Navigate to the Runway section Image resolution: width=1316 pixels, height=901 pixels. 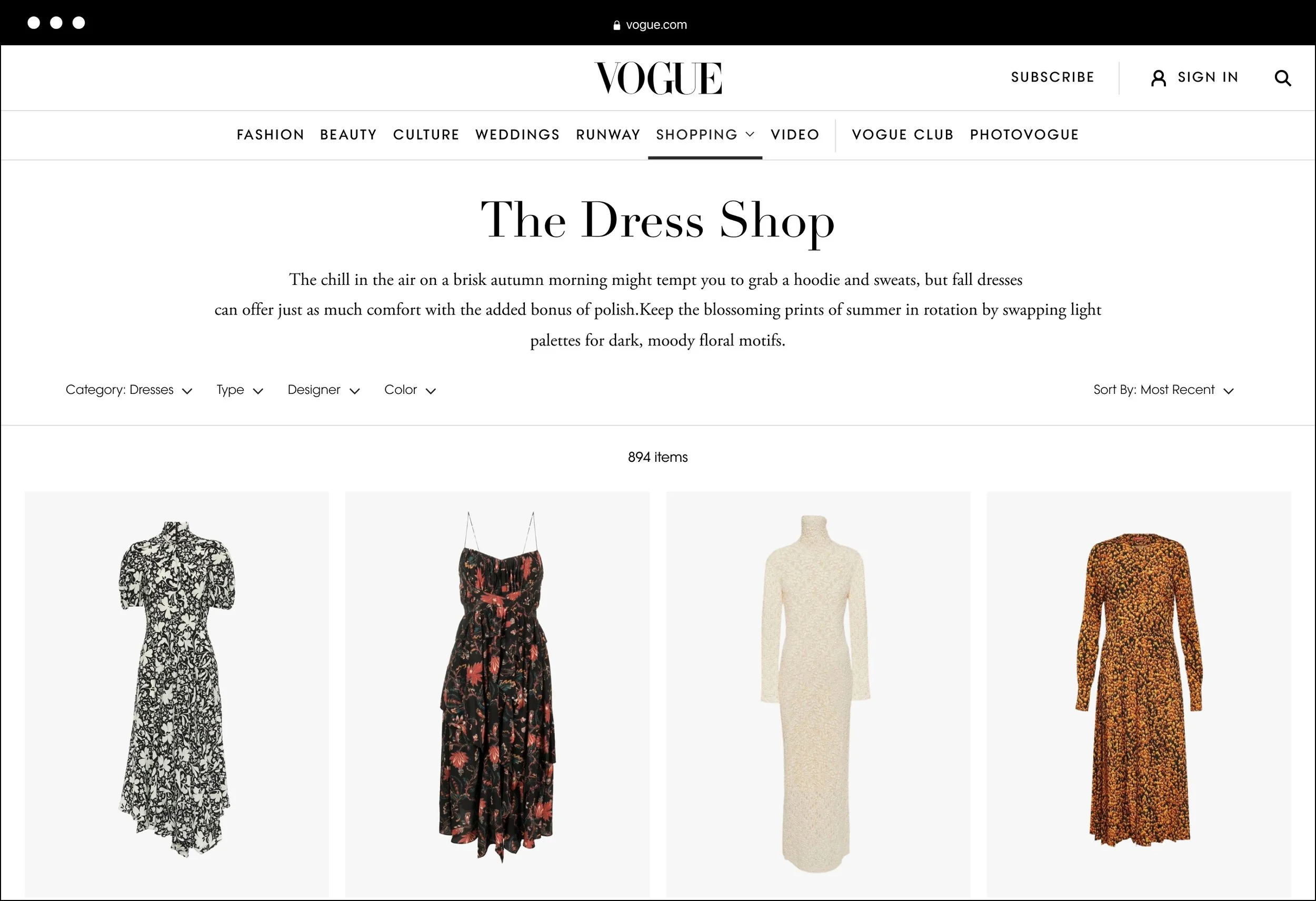click(608, 135)
